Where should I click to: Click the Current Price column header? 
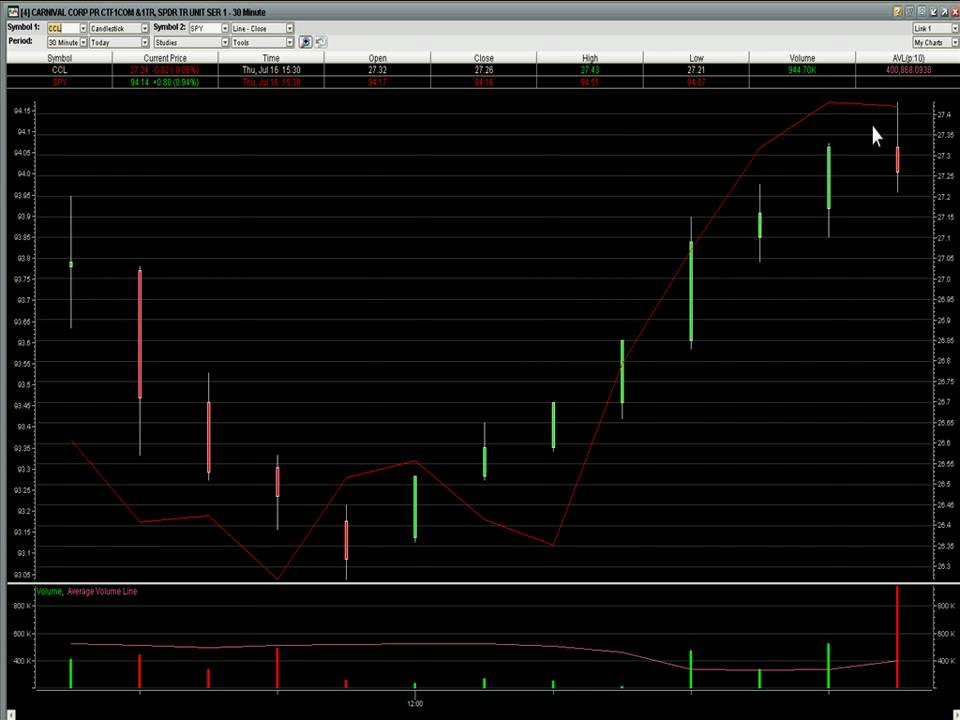(x=165, y=58)
